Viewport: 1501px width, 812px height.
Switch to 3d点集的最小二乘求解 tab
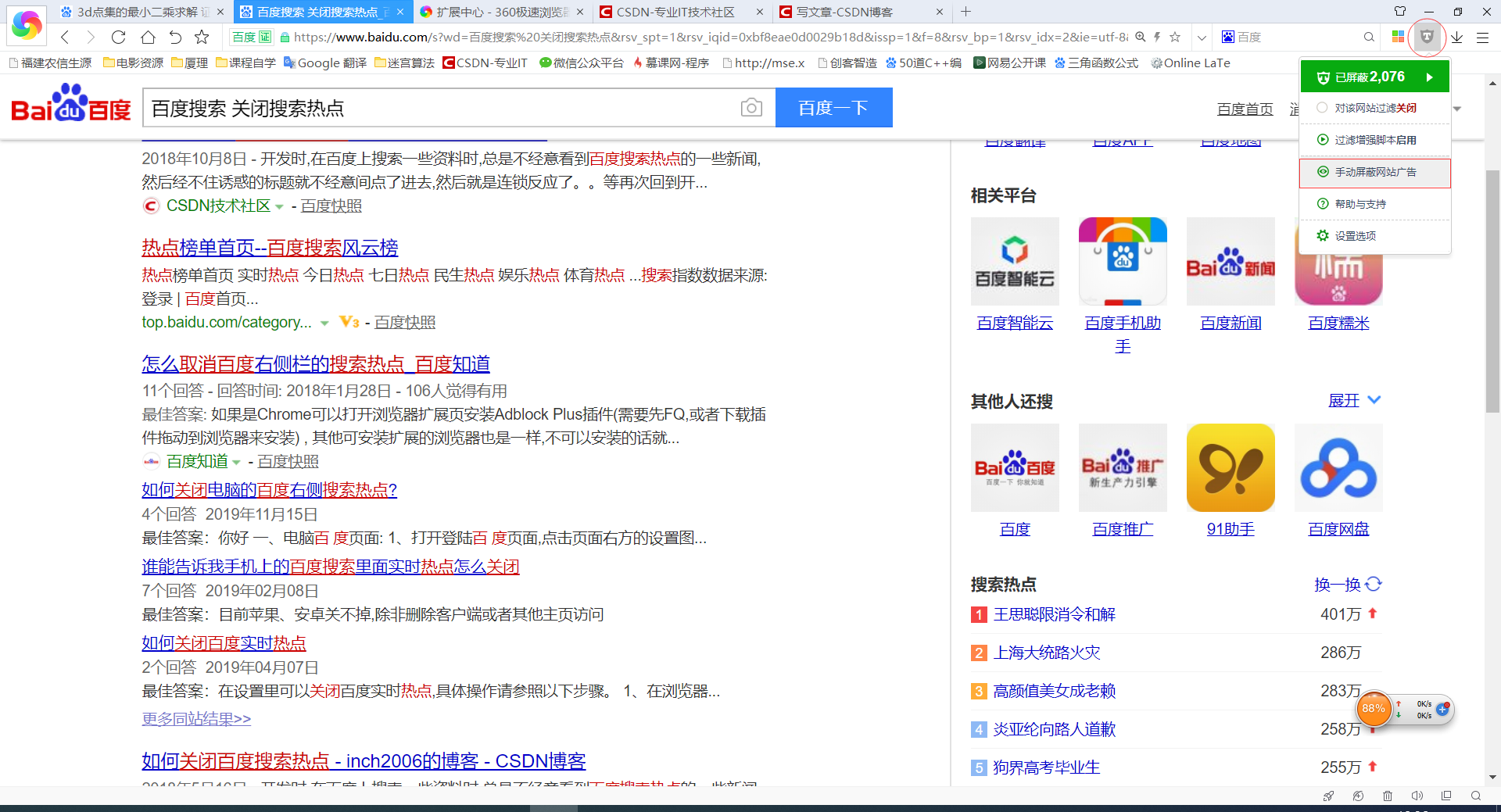coord(143,12)
